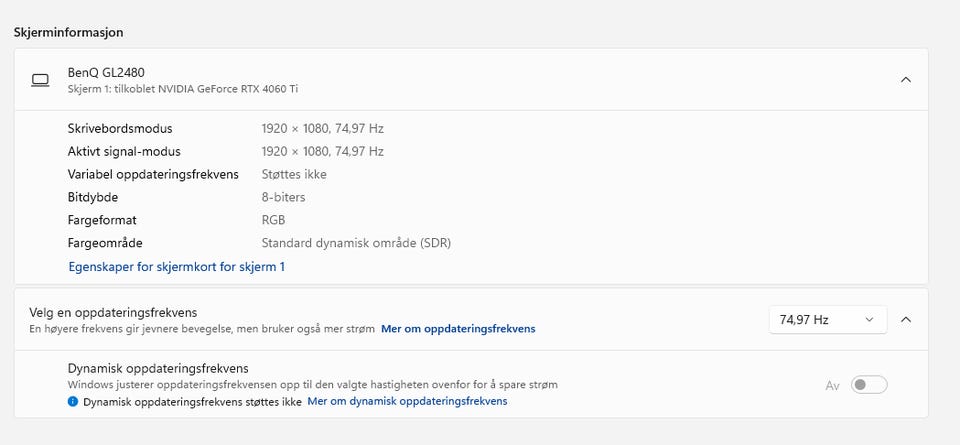960x445 pixels.
Task: Open Mer om dynamisk oppdateringsfrekvens link
Action: pos(407,402)
